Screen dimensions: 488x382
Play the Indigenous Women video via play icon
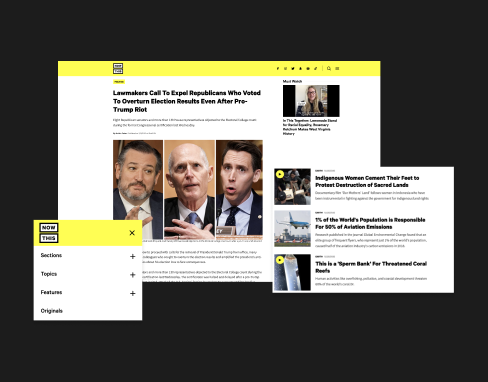(x=280, y=174)
